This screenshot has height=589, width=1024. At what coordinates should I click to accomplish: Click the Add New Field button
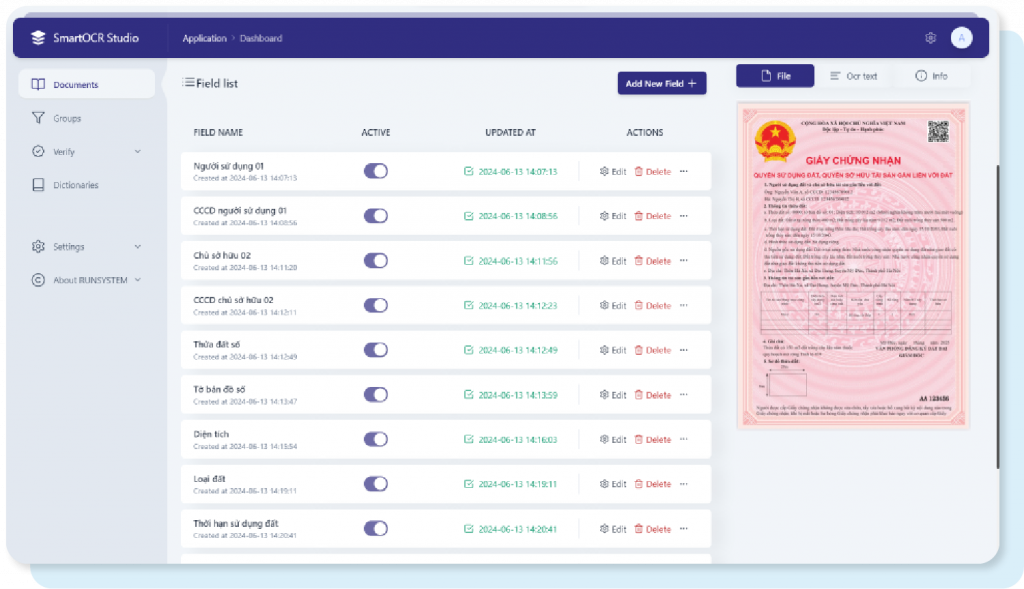662,83
